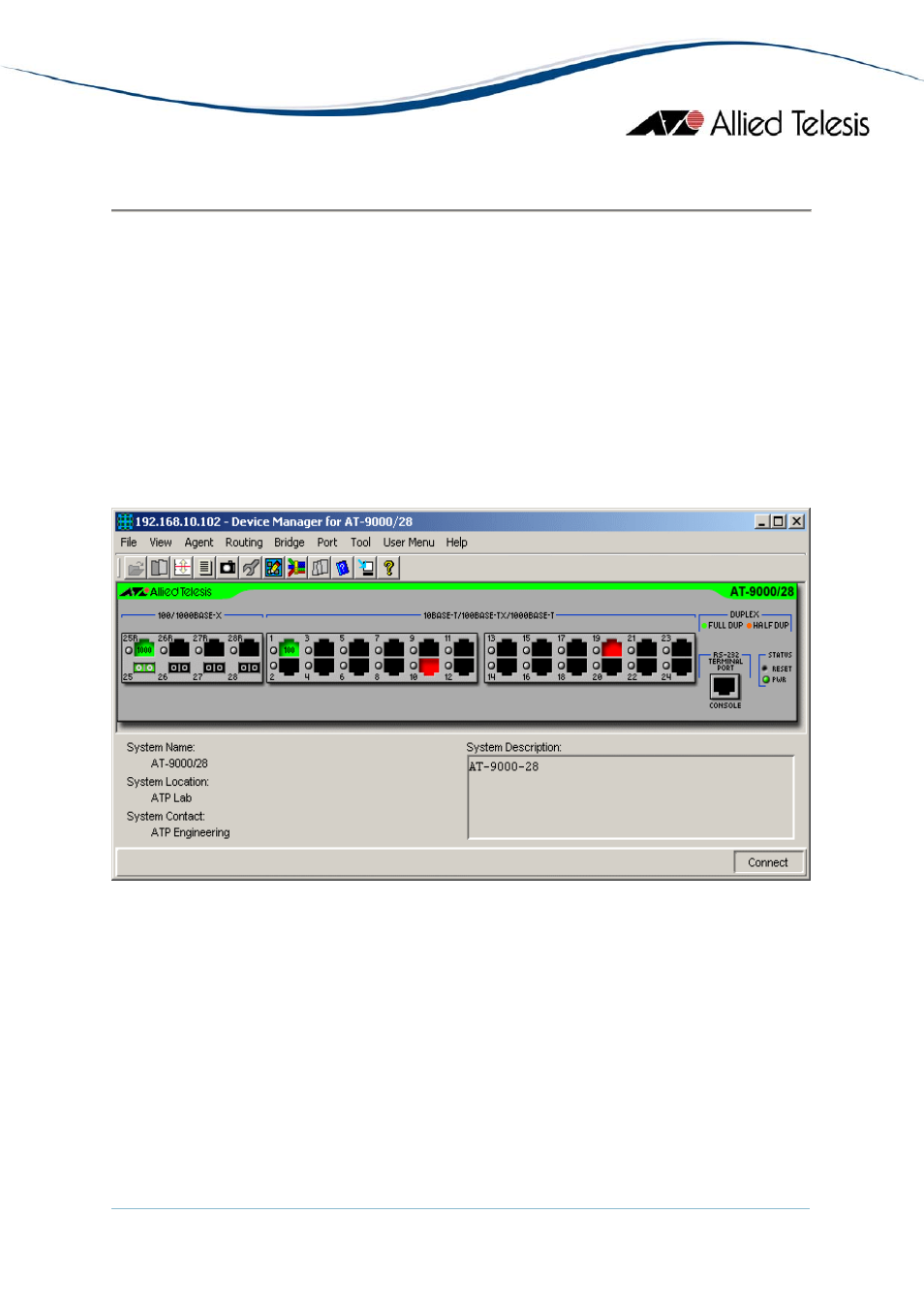Click the monitor with blue arrow toolbar icon
Viewport: 924px width, 1308px height.
click(365, 568)
